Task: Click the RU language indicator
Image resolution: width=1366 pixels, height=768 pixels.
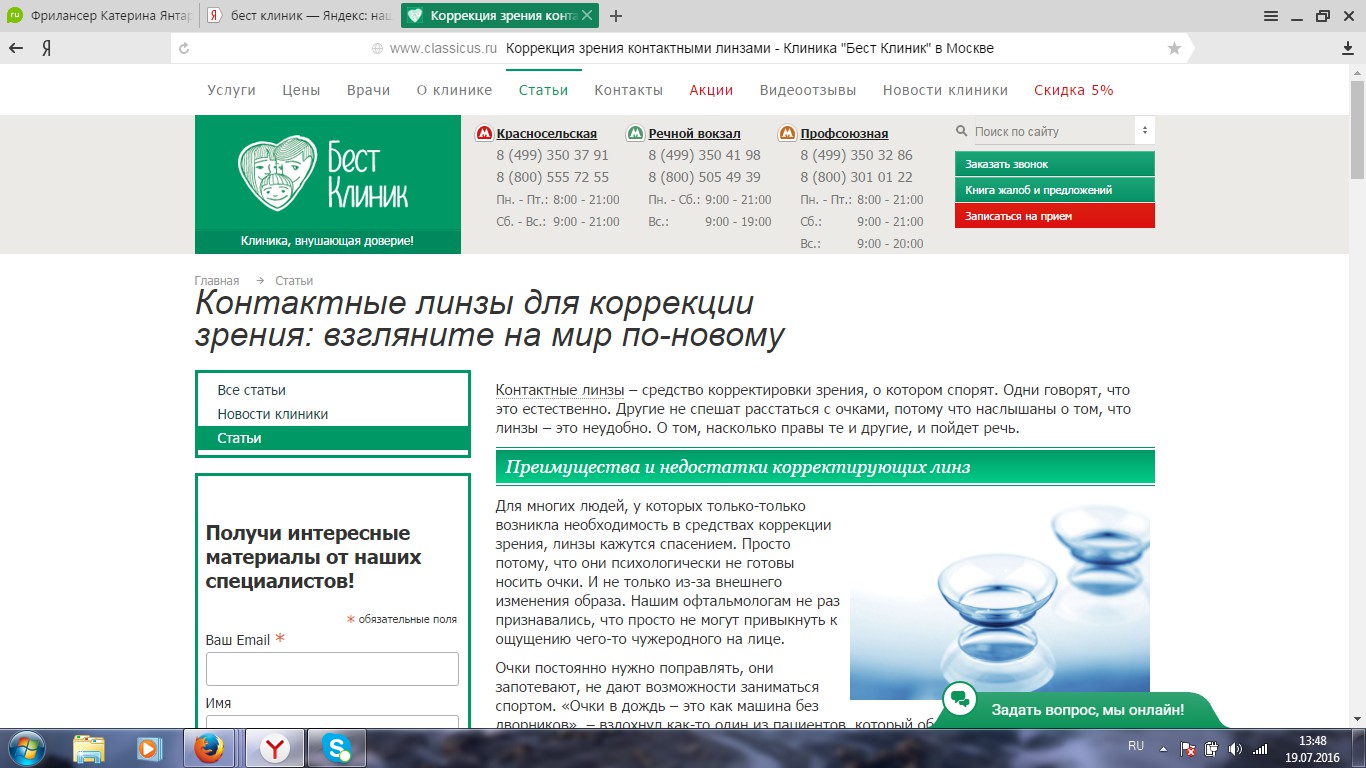Action: pyautogui.click(x=1136, y=746)
